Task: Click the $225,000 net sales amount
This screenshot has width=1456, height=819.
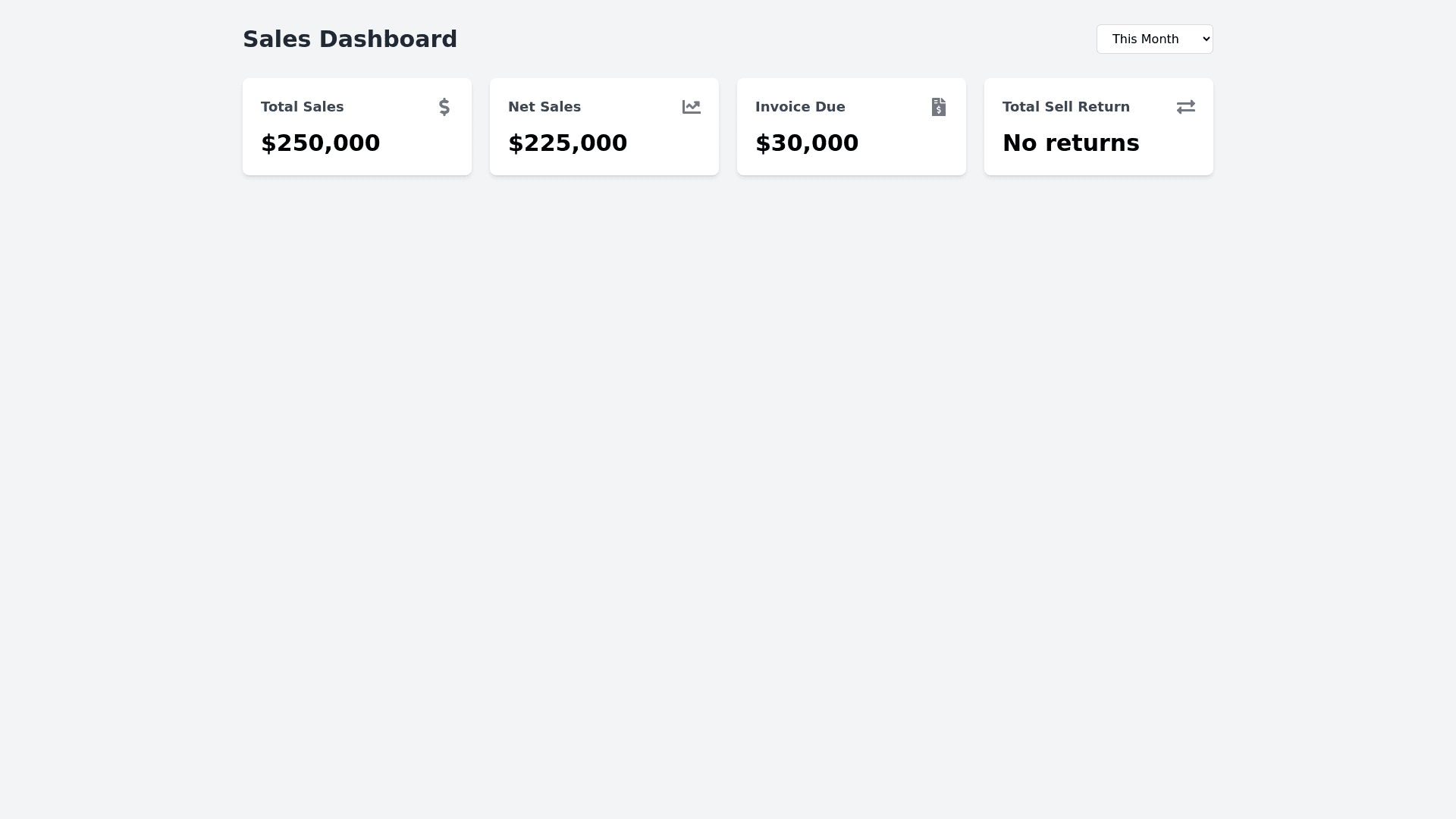Action: [x=567, y=143]
